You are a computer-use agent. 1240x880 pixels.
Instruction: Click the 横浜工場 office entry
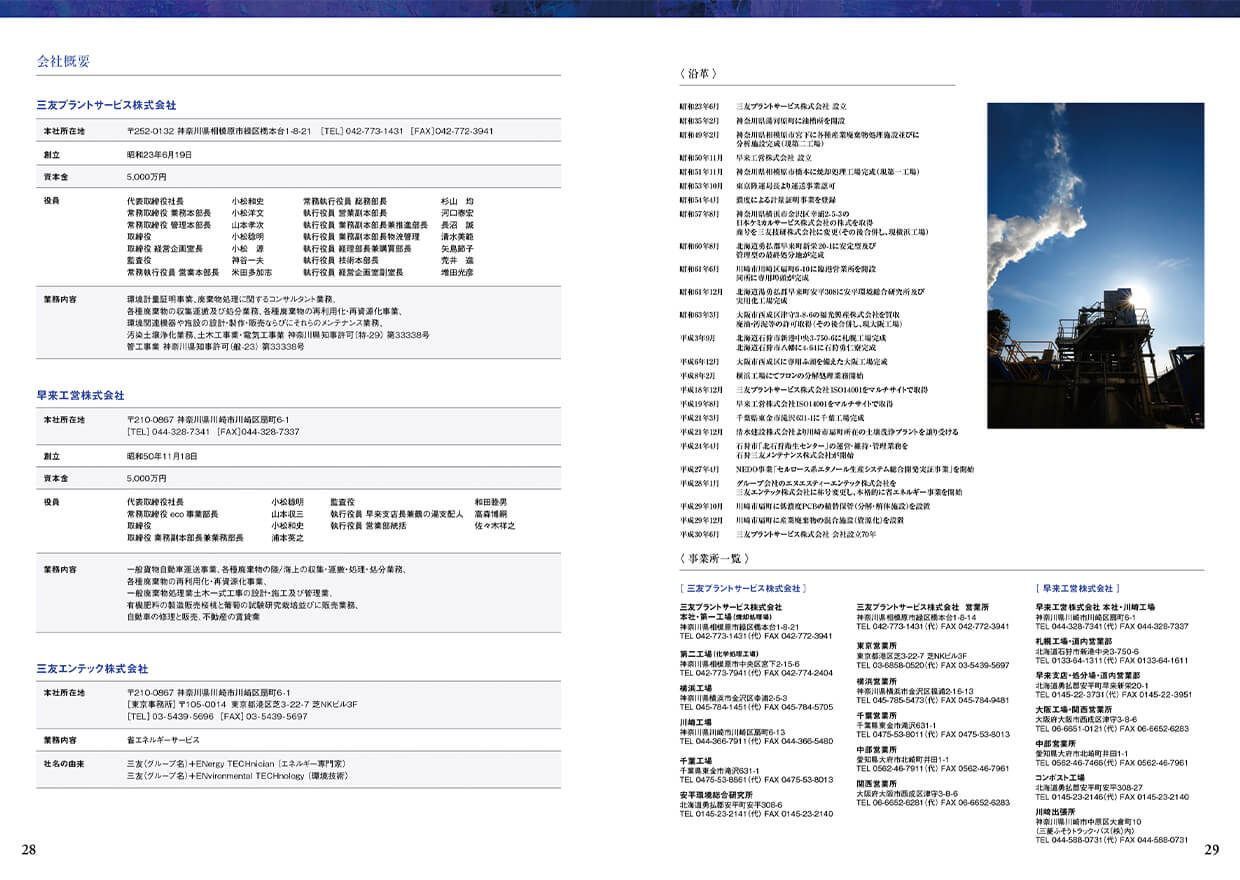[696, 688]
